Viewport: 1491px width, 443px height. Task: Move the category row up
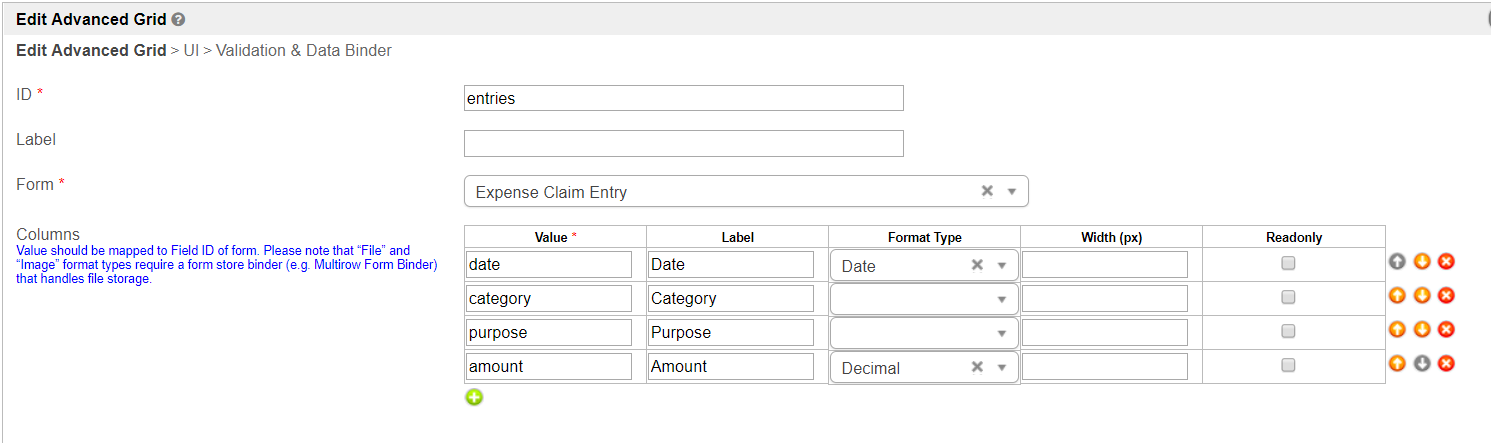[1397, 296]
